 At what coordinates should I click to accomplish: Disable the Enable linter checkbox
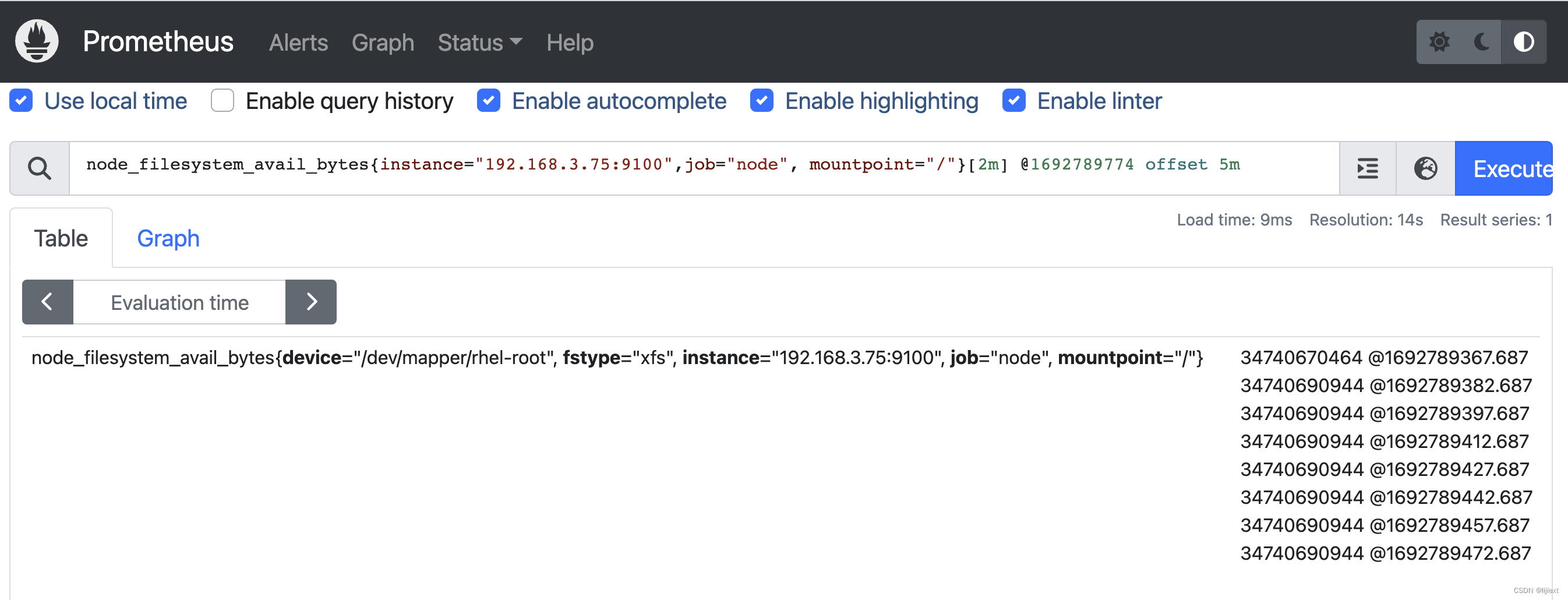(x=1013, y=100)
